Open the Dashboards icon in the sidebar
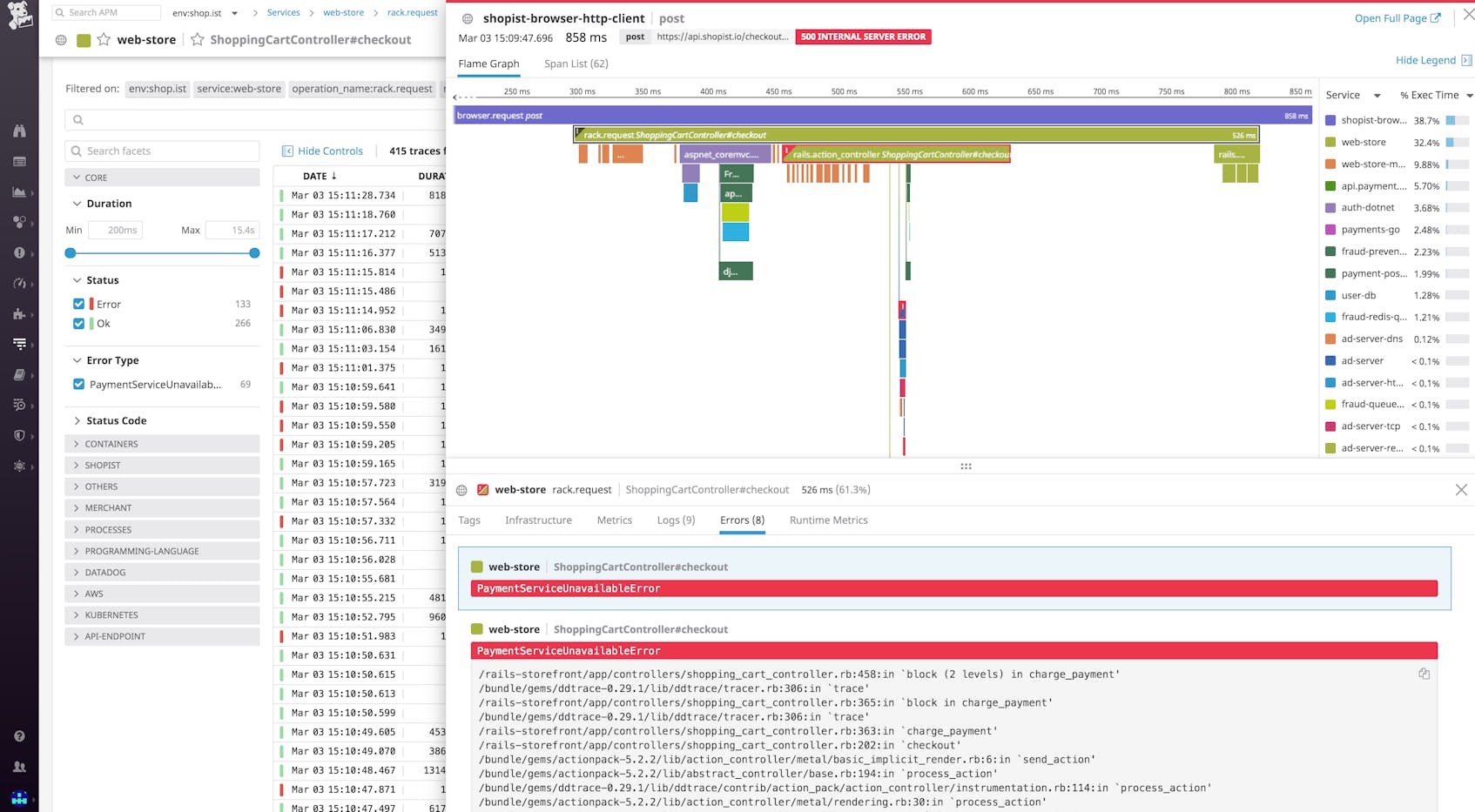 (x=19, y=192)
